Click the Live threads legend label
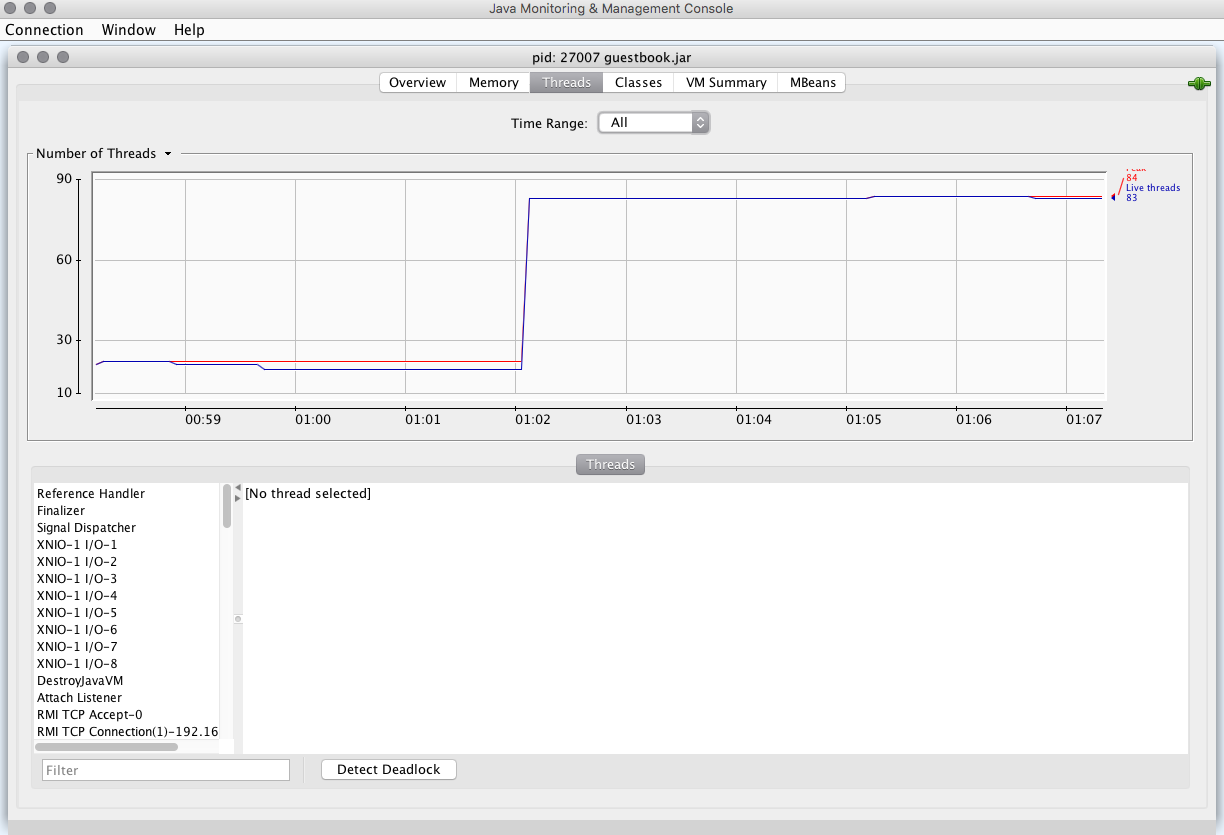This screenshot has width=1224, height=835. point(1153,188)
